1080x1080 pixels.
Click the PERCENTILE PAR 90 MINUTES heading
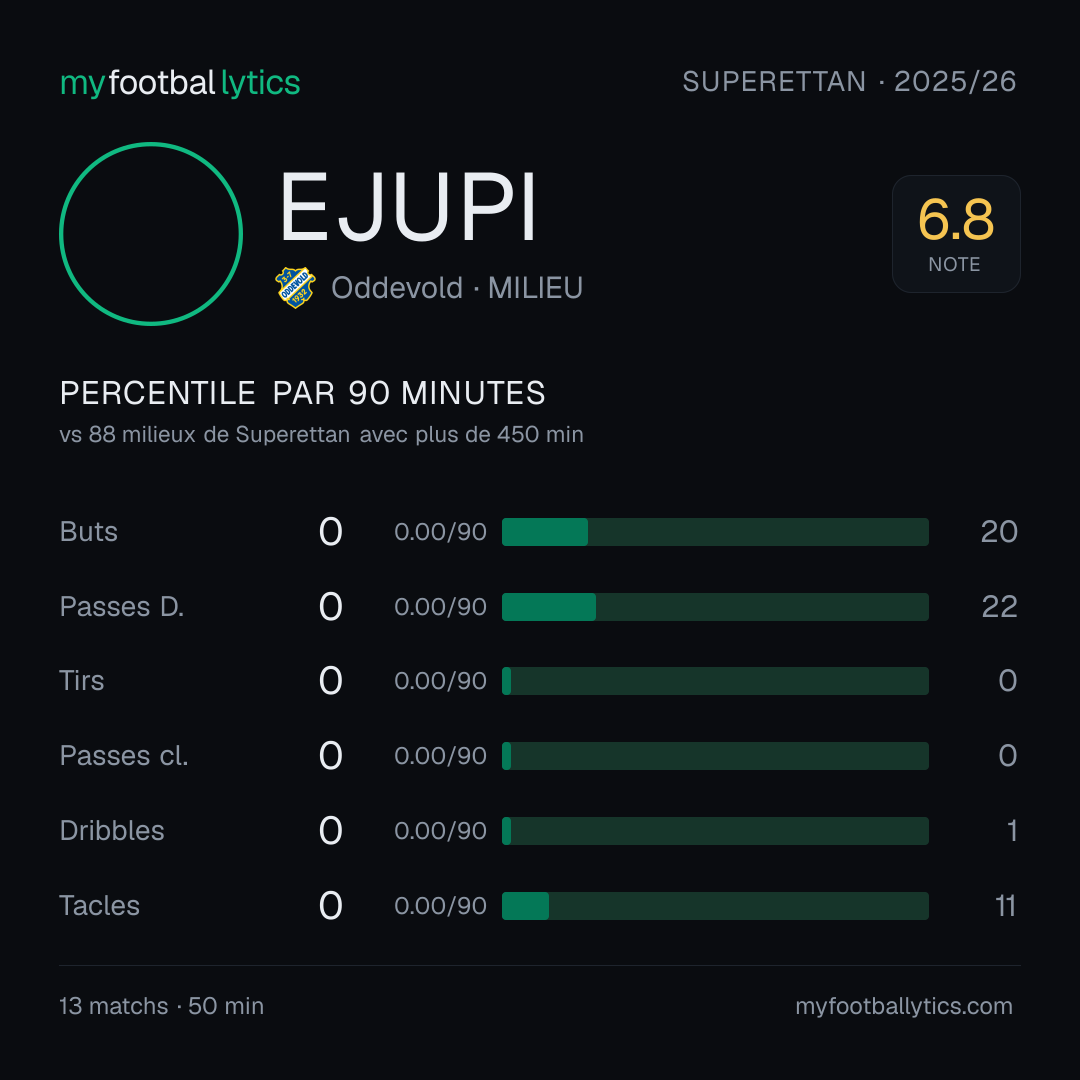[x=302, y=393]
